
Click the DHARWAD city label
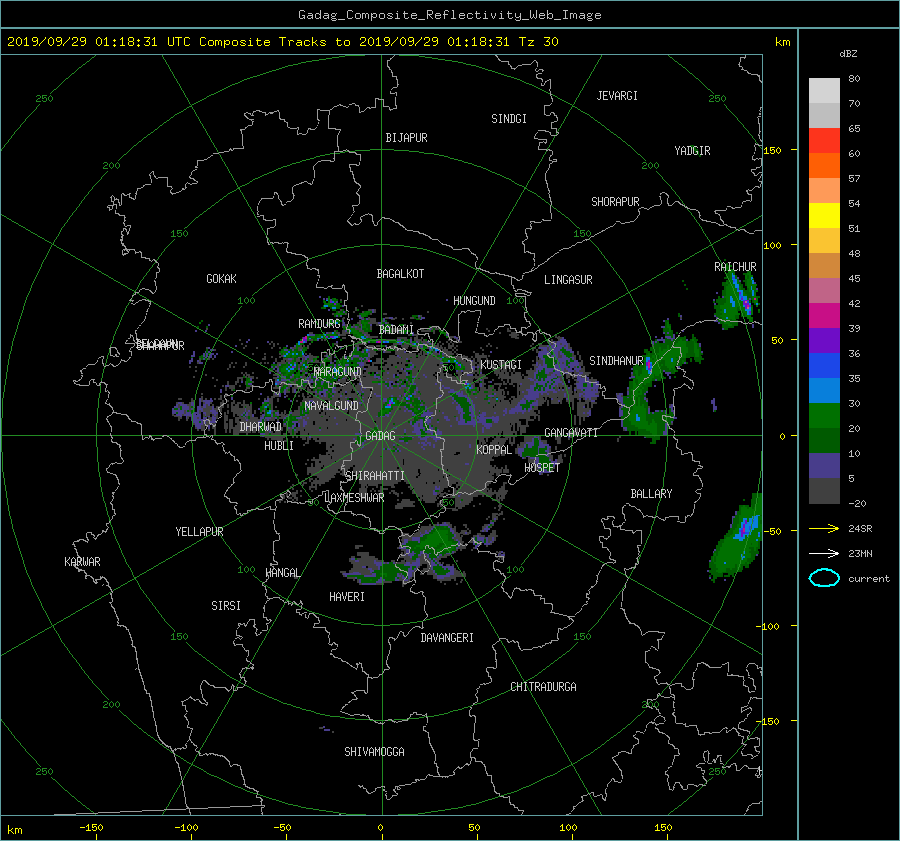(x=261, y=427)
